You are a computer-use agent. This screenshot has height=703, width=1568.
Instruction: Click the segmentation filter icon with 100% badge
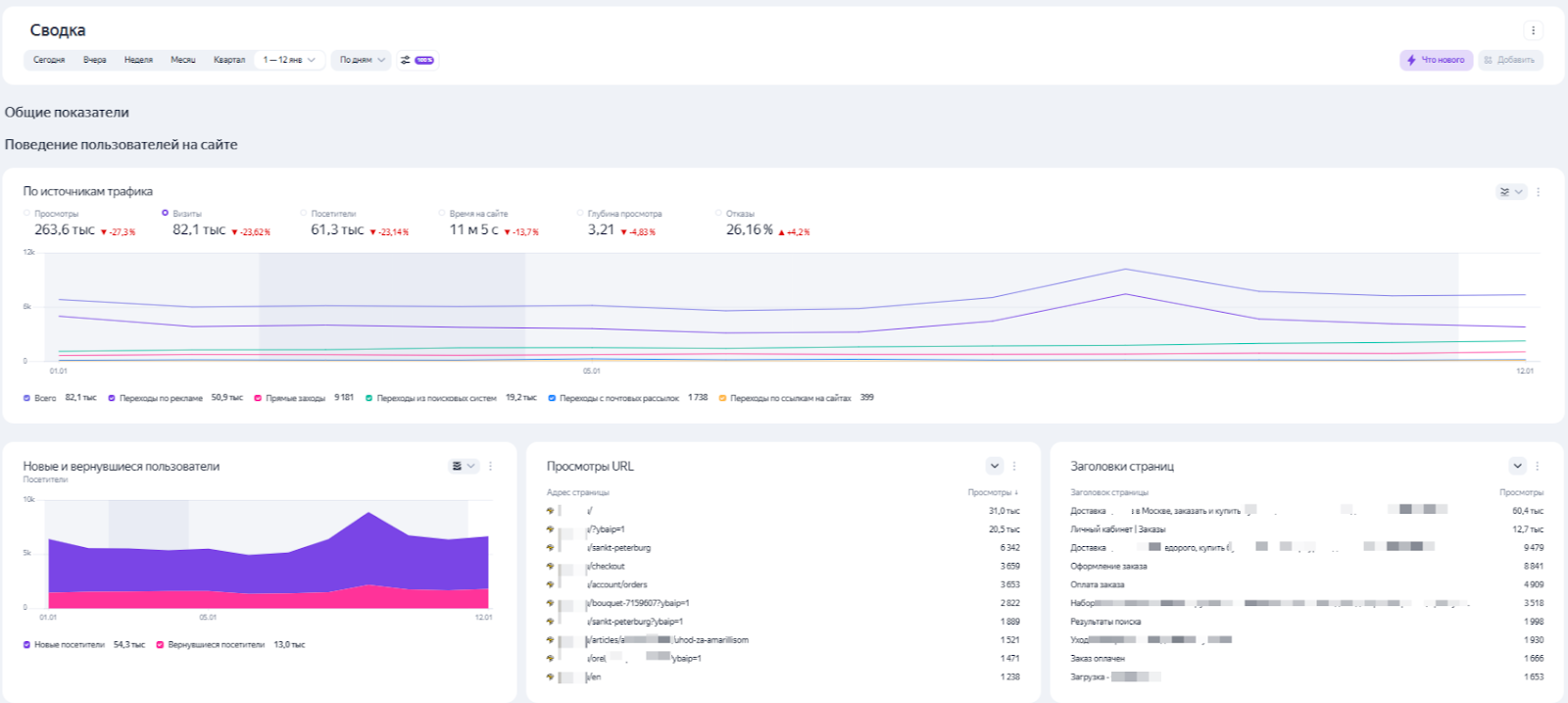(416, 60)
